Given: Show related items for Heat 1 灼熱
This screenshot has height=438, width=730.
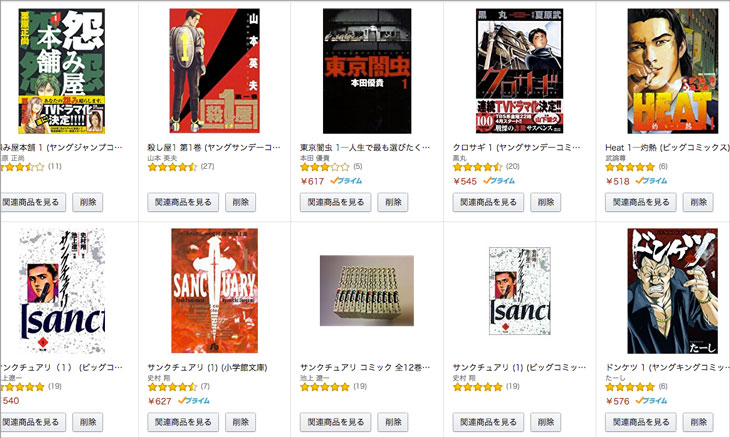Looking at the screenshot, I should [641, 202].
